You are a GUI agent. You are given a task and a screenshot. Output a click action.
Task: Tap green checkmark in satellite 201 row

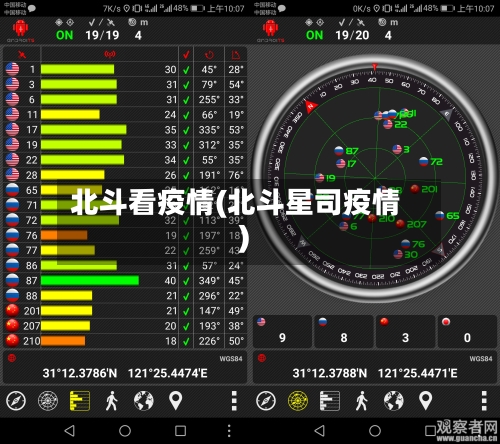tap(186, 311)
